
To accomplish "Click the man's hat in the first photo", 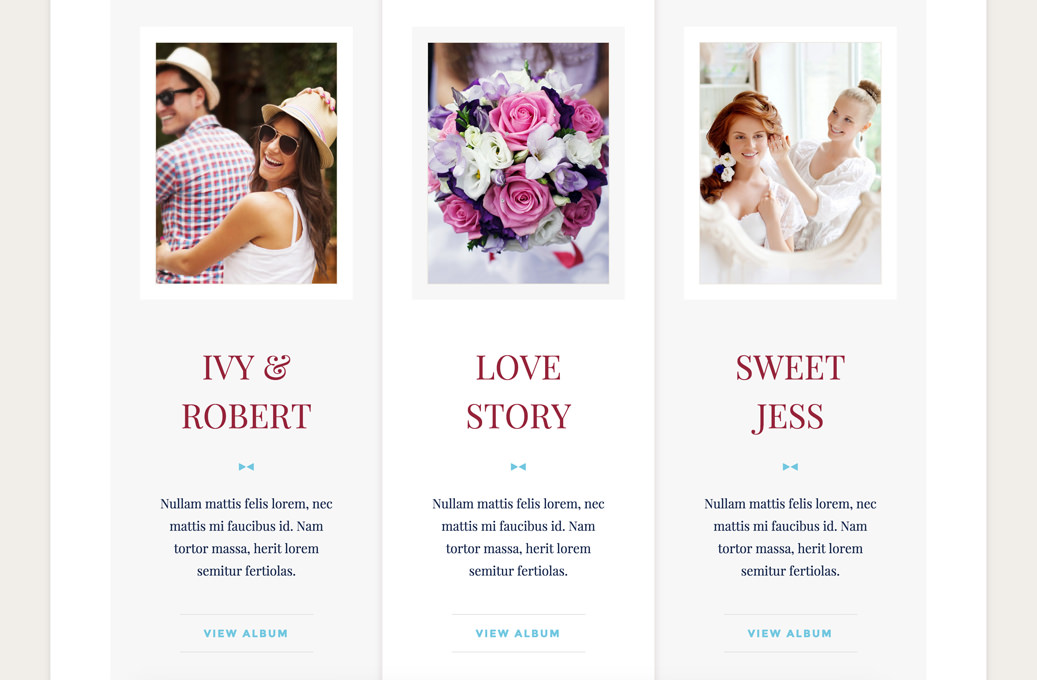I will (189, 71).
